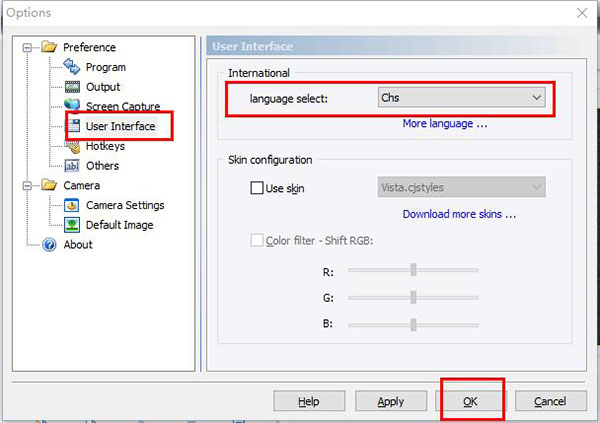
Task: Toggle Color filter Shift RGB checkbox
Action: click(257, 241)
